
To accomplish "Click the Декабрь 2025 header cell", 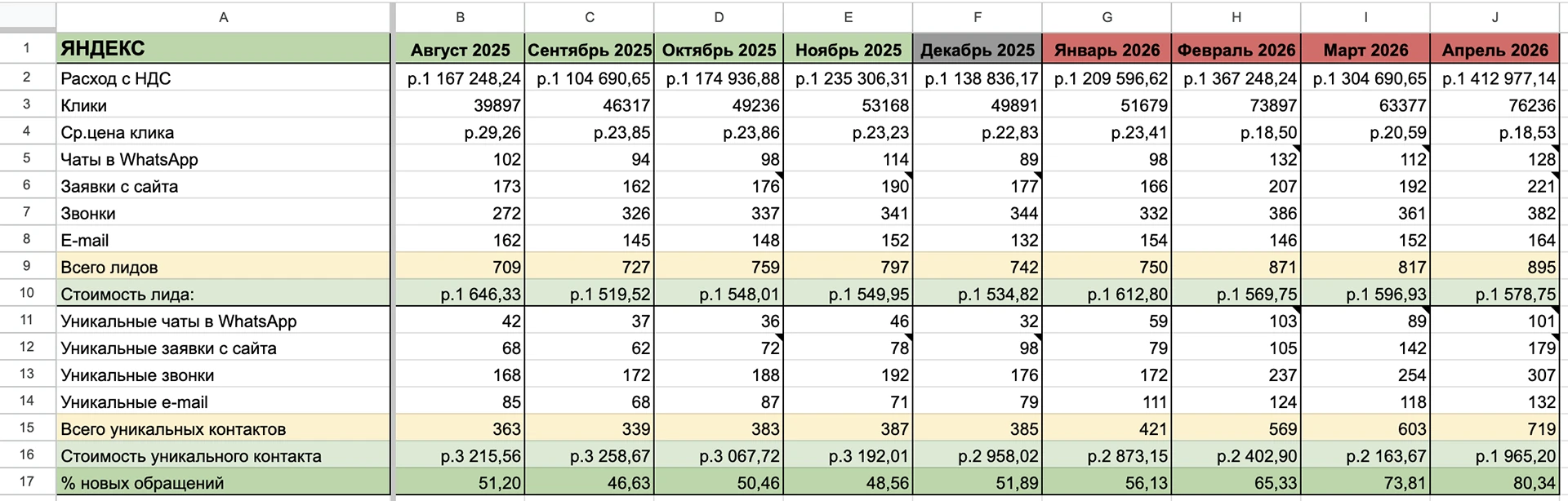I will (x=978, y=49).
